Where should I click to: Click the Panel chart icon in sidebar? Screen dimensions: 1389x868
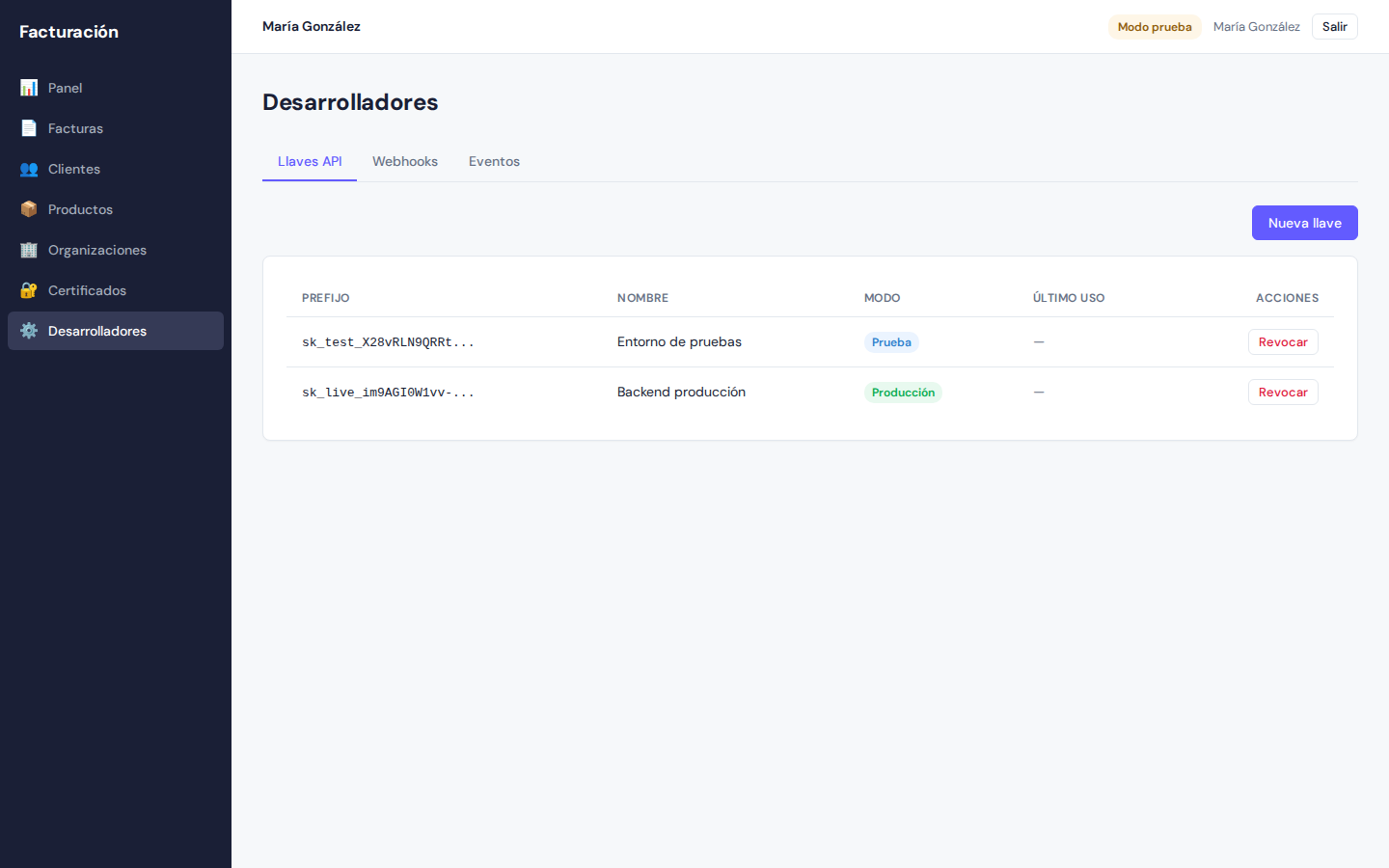click(x=29, y=87)
